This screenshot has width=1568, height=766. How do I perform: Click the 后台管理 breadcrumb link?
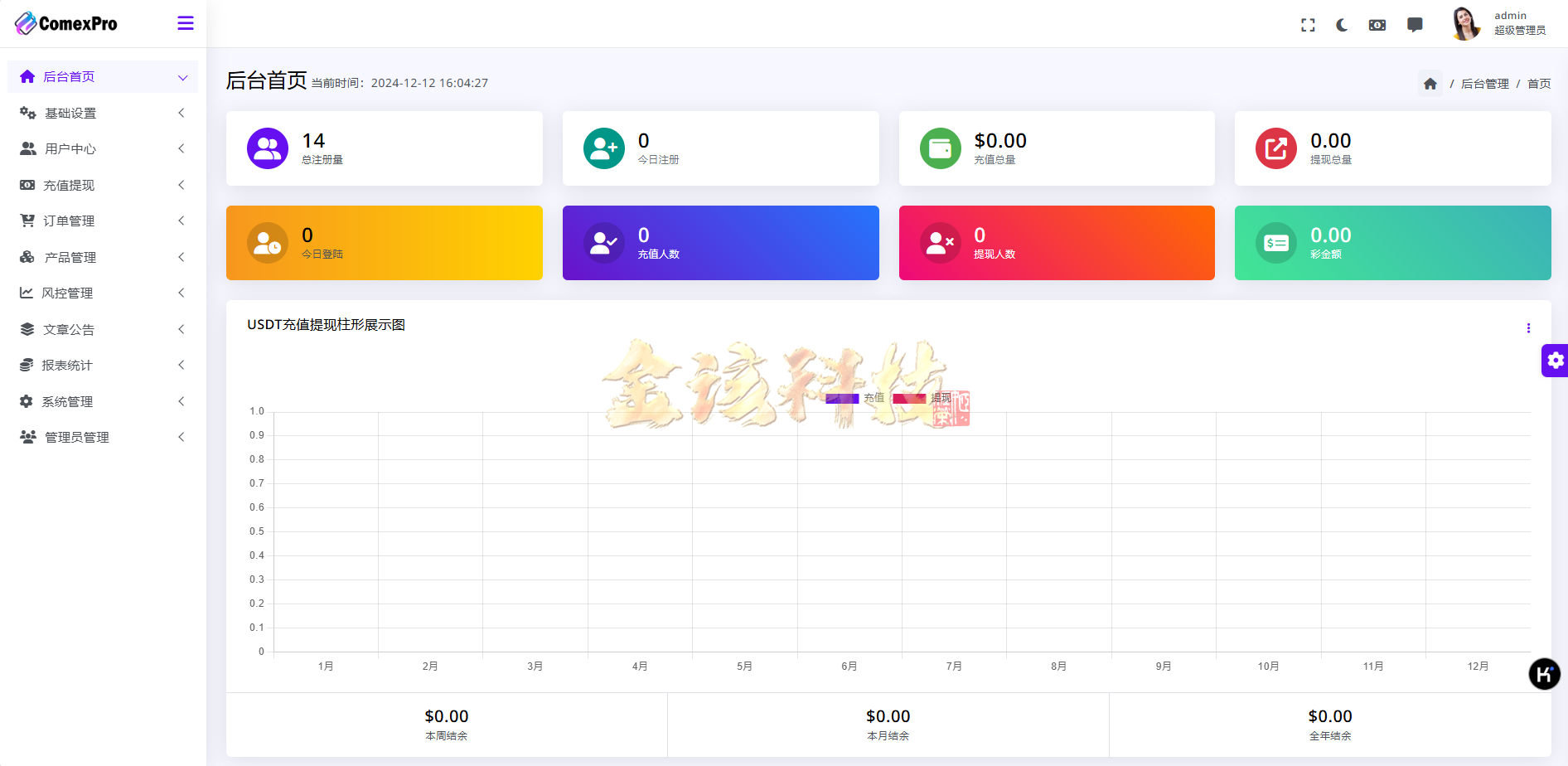pyautogui.click(x=1484, y=83)
